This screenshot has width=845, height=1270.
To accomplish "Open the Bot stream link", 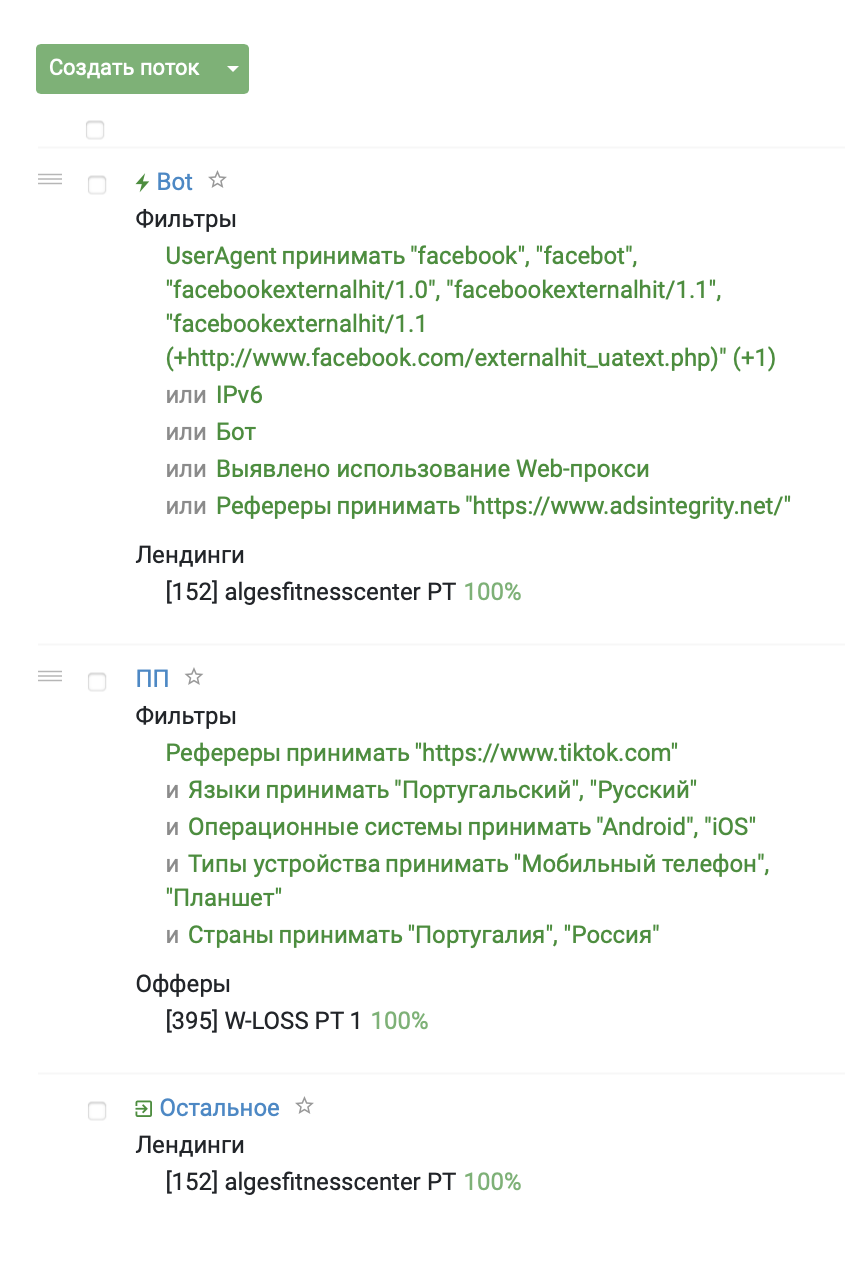I will (175, 182).
